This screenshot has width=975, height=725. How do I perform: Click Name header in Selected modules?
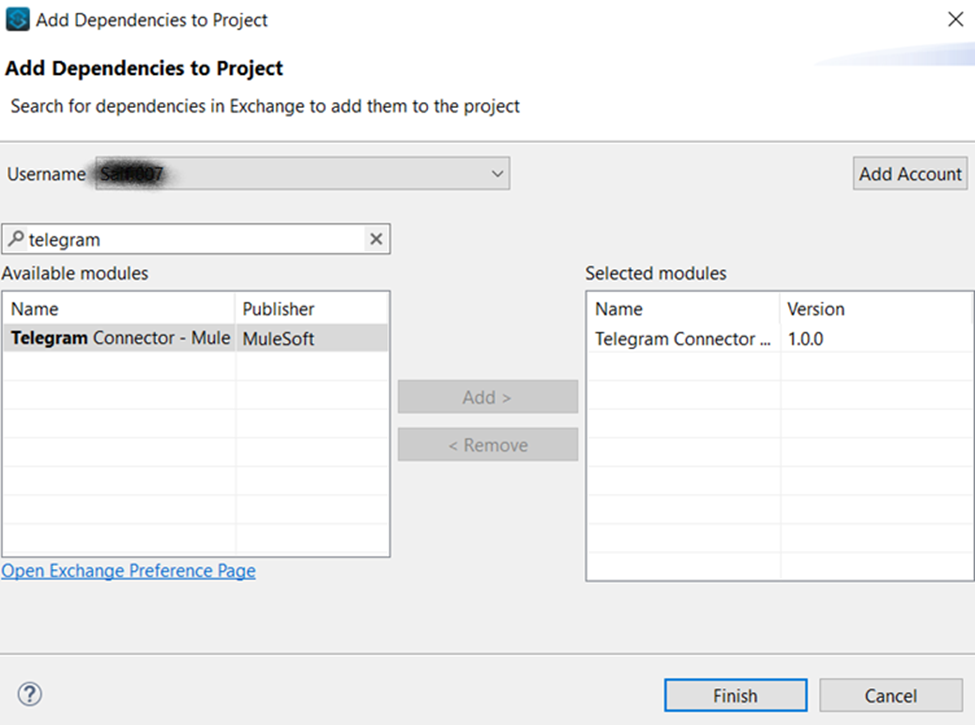[x=683, y=309]
